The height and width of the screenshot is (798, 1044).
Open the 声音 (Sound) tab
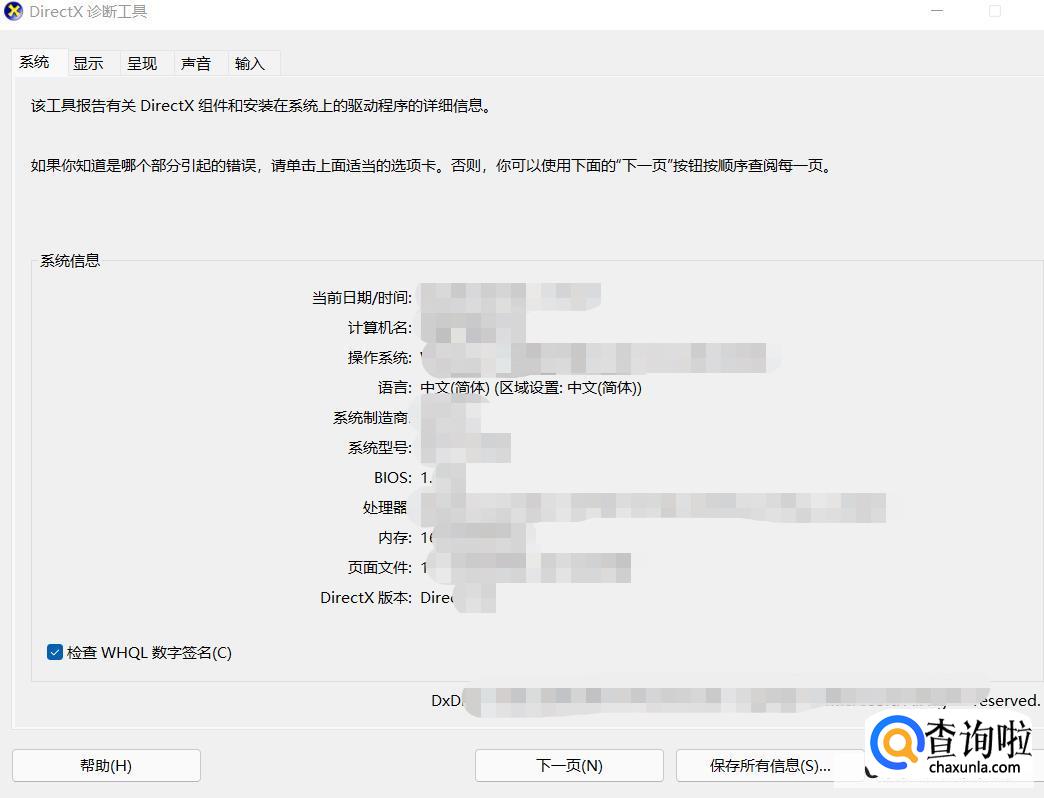[196, 62]
